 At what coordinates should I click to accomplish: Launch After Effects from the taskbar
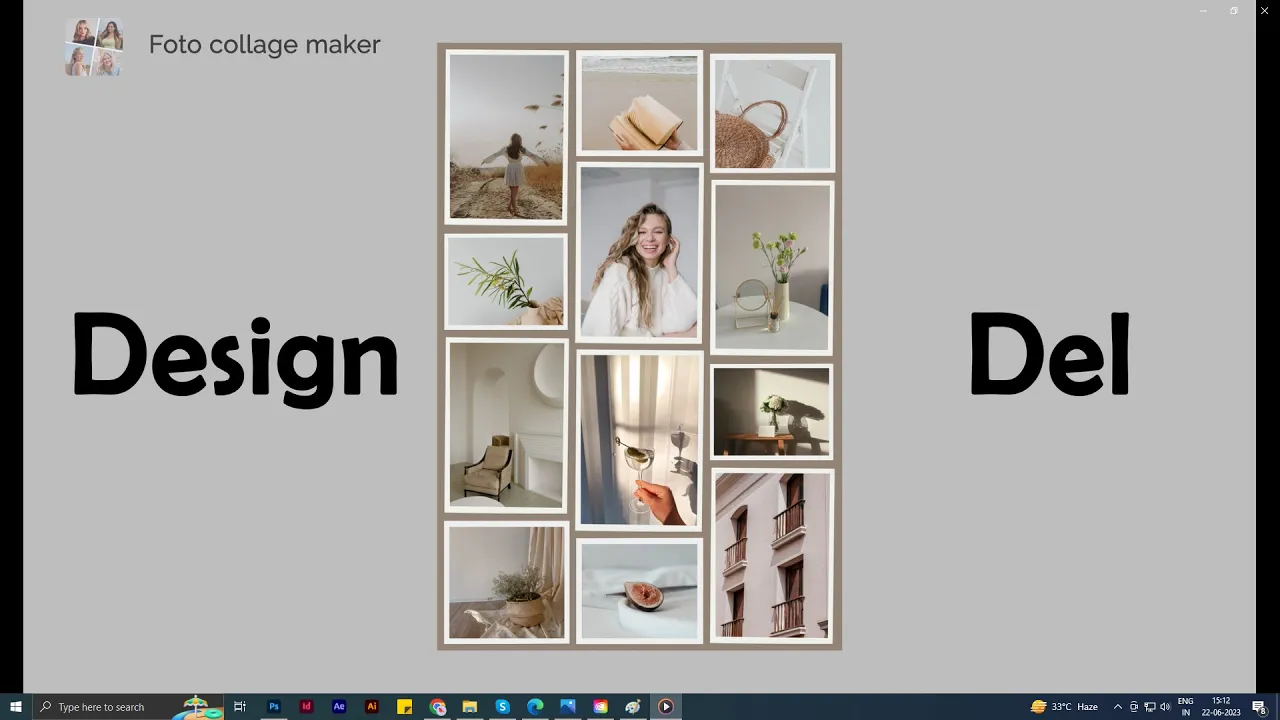[339, 706]
